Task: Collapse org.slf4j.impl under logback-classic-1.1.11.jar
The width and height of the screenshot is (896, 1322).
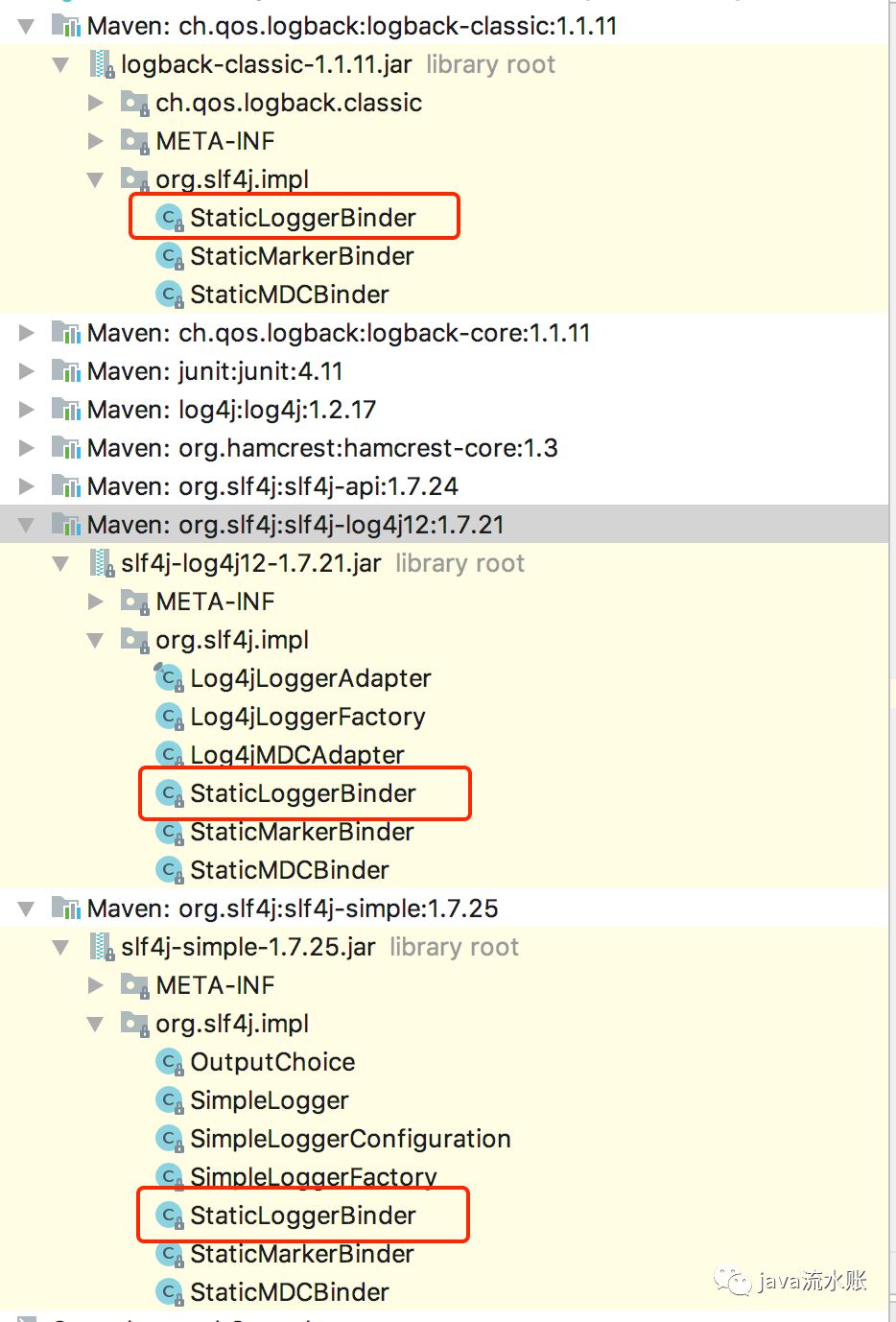Action: point(95,179)
